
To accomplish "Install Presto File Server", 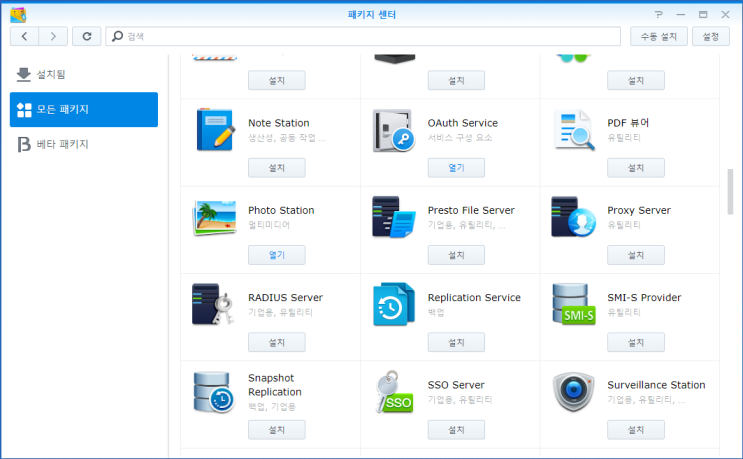I will (x=456, y=255).
